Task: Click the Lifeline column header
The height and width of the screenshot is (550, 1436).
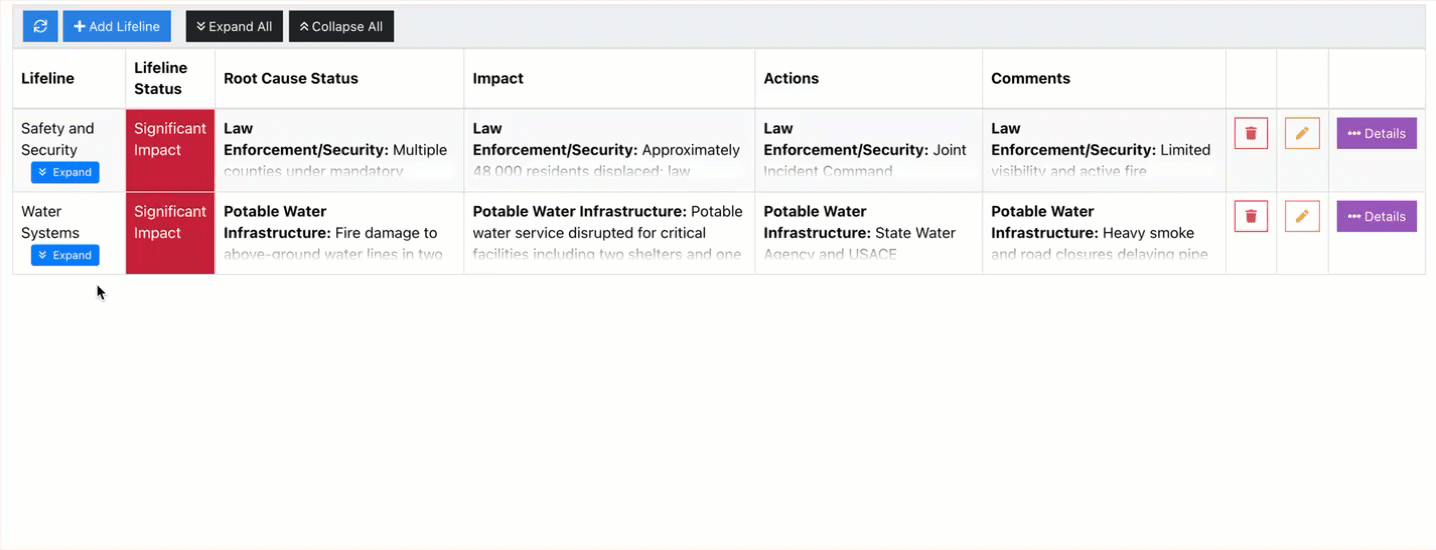Action: [x=48, y=79]
